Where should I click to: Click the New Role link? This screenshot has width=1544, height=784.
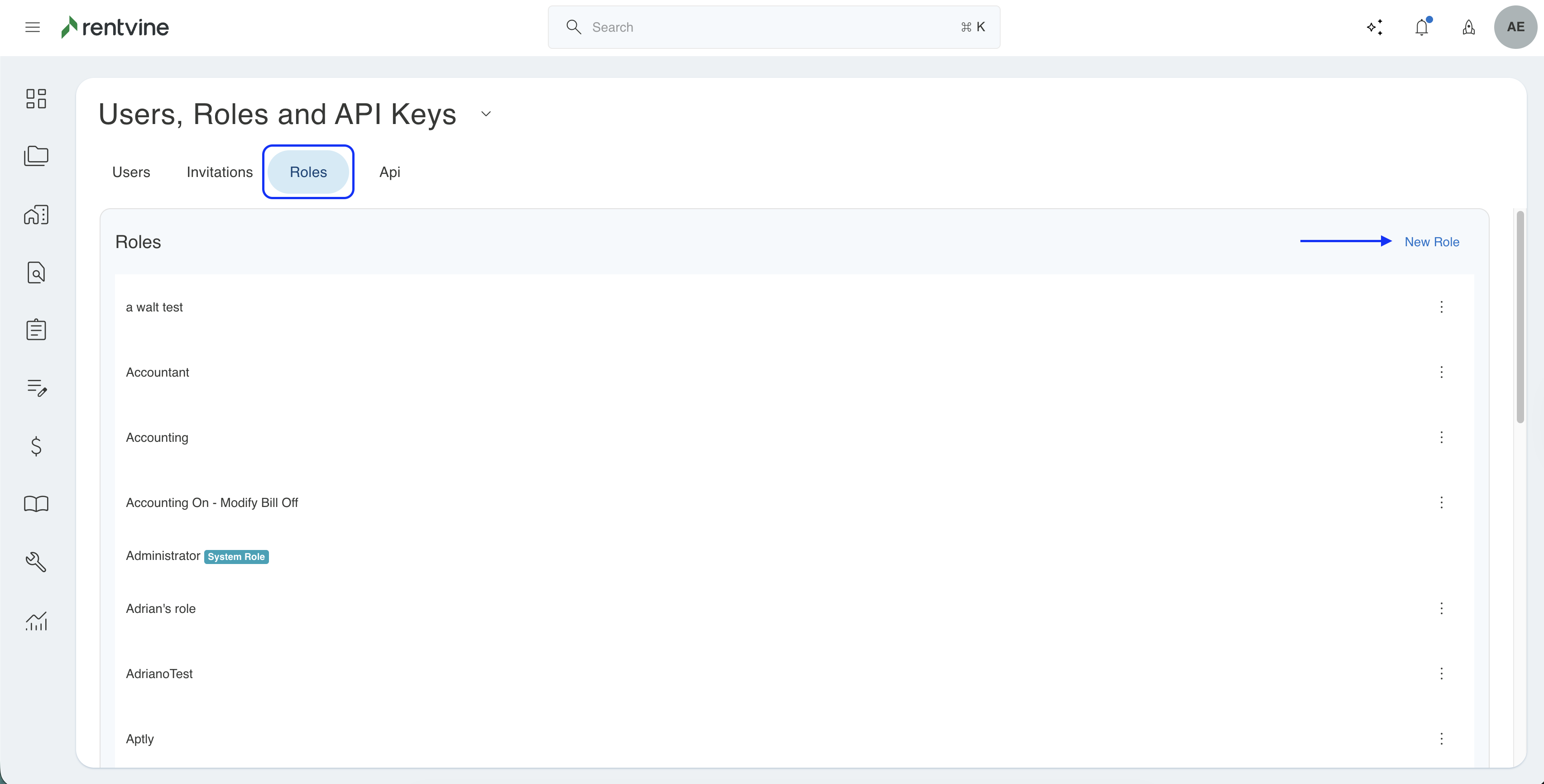[x=1431, y=242]
